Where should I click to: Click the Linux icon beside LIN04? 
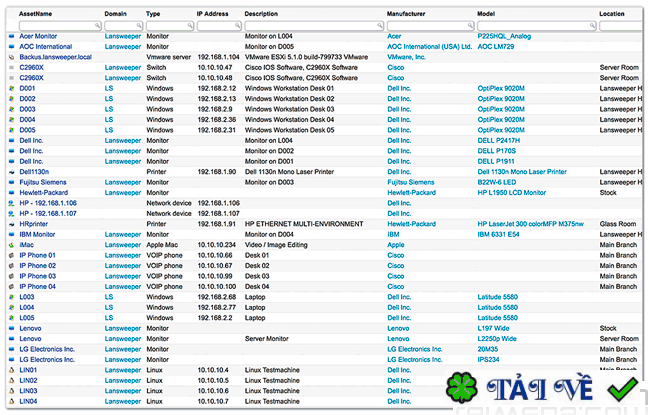coord(12,401)
